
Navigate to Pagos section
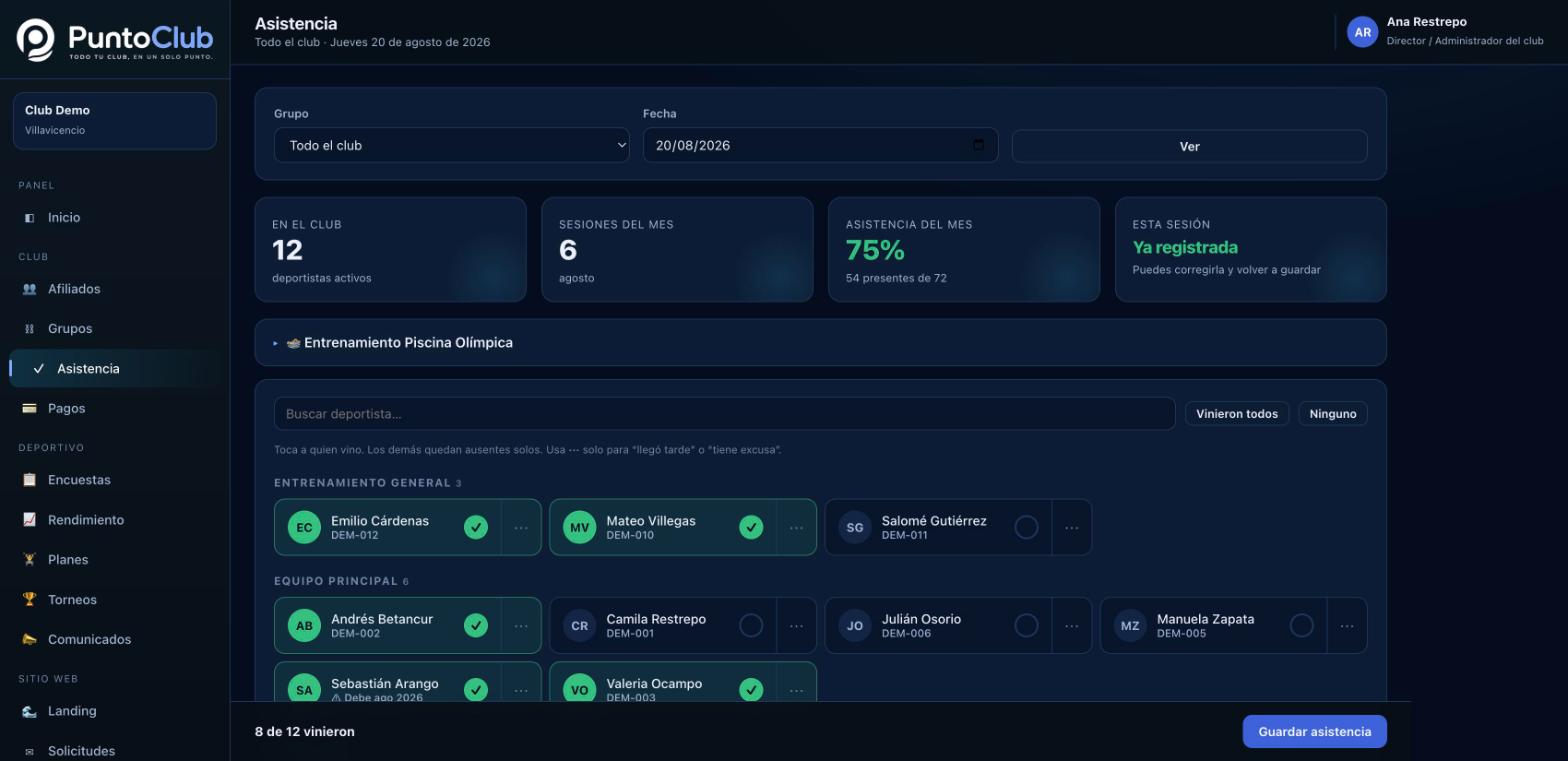(x=115, y=408)
